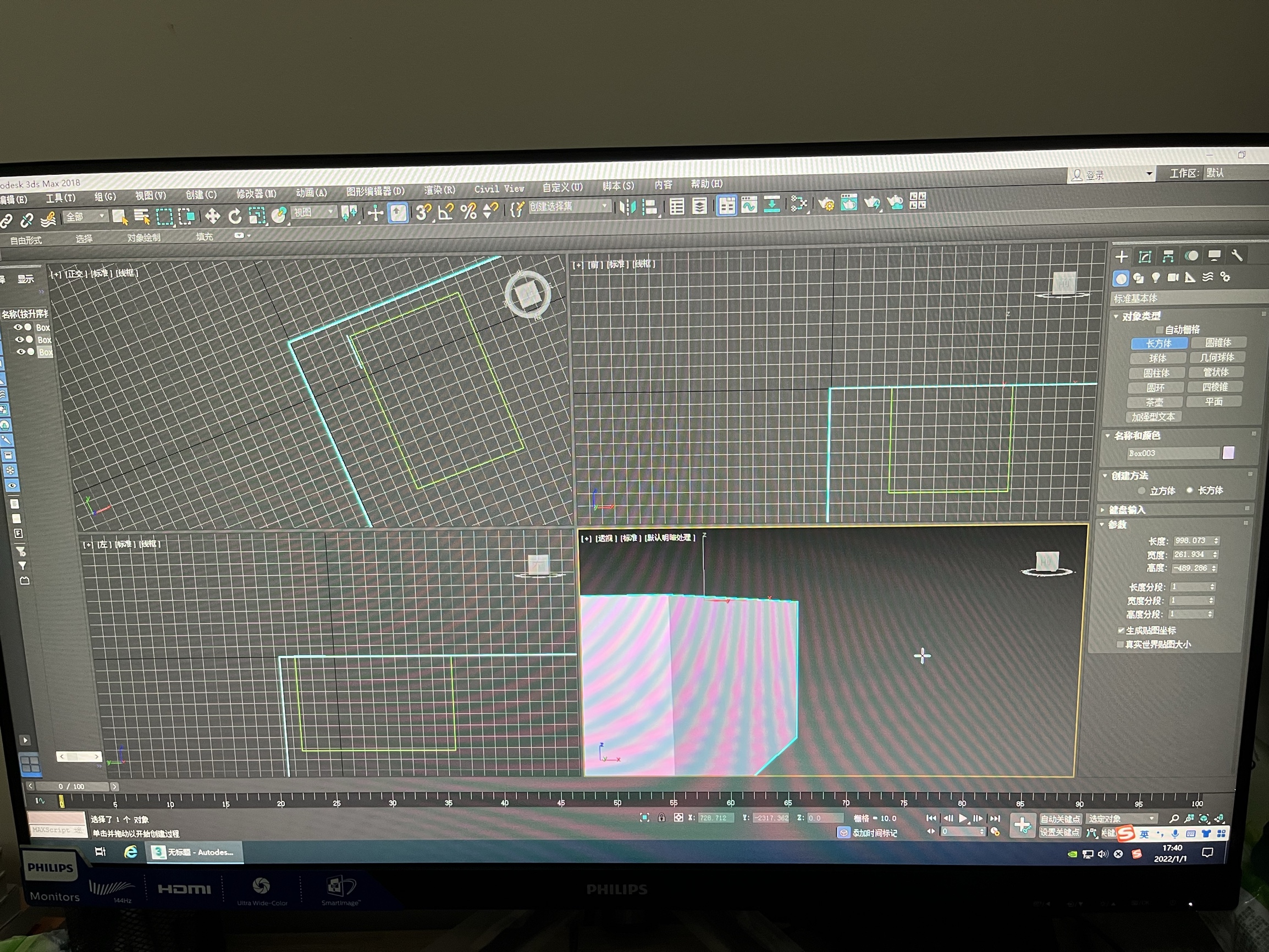Image resolution: width=1269 pixels, height=952 pixels.
Task: Select the Move tool in toolbar
Action: tap(212, 216)
